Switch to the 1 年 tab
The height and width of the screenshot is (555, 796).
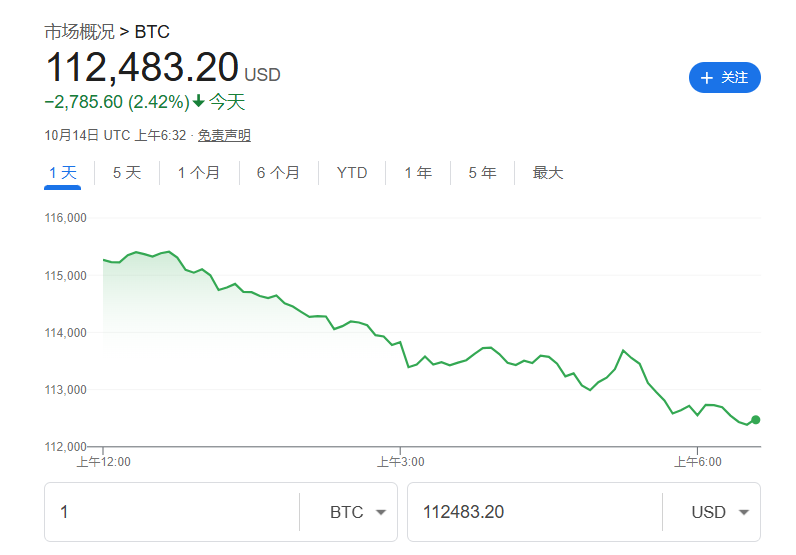click(418, 173)
